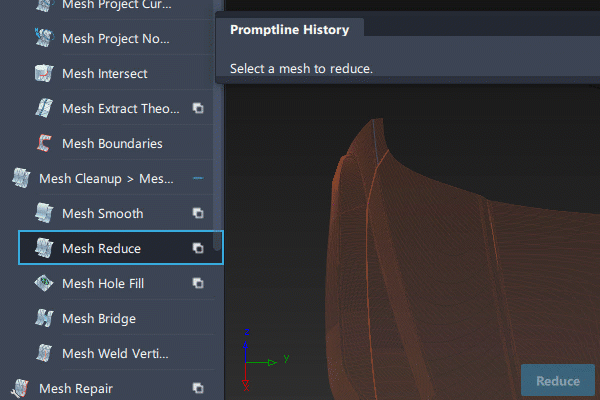The image size is (600, 400).
Task: Open Mesh Smooth option box
Action: (198, 213)
